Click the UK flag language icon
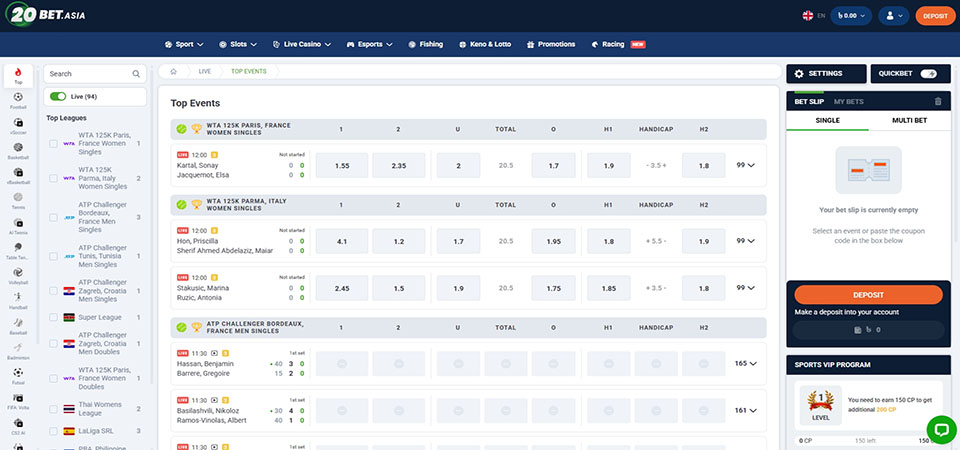Screen dimensions: 960x450 click(808, 16)
